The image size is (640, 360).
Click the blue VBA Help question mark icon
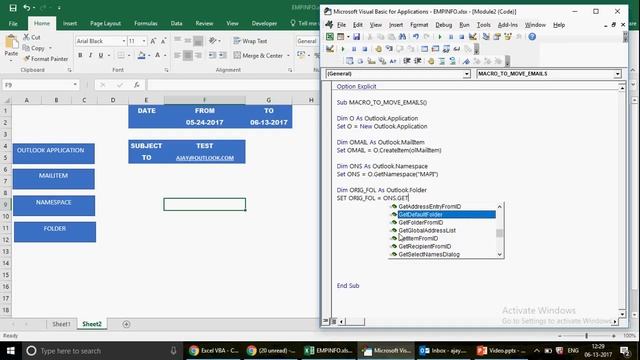point(532,37)
